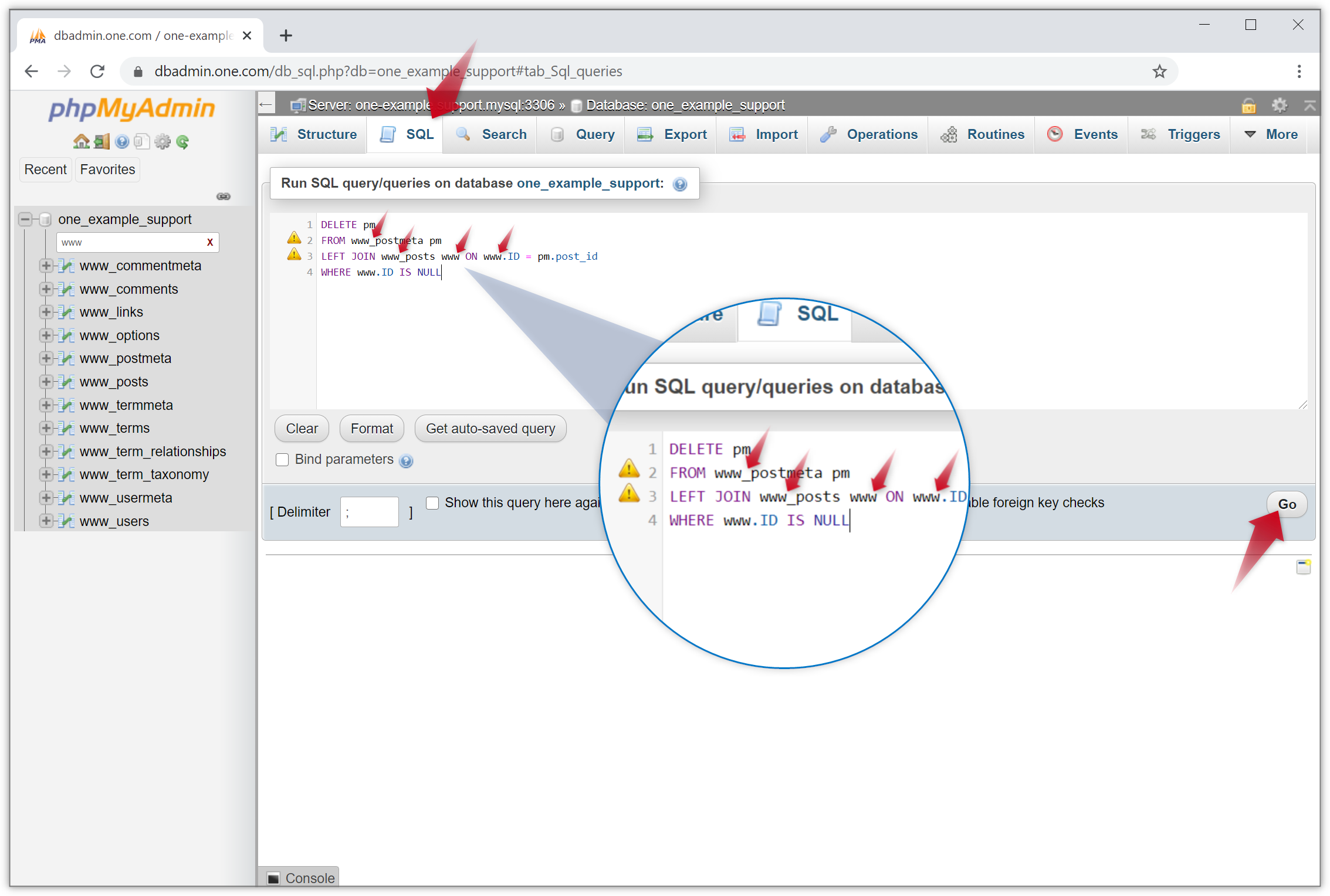Screen dimensions: 1330x896
Task: Click the log out door icon
Action: [x=102, y=141]
